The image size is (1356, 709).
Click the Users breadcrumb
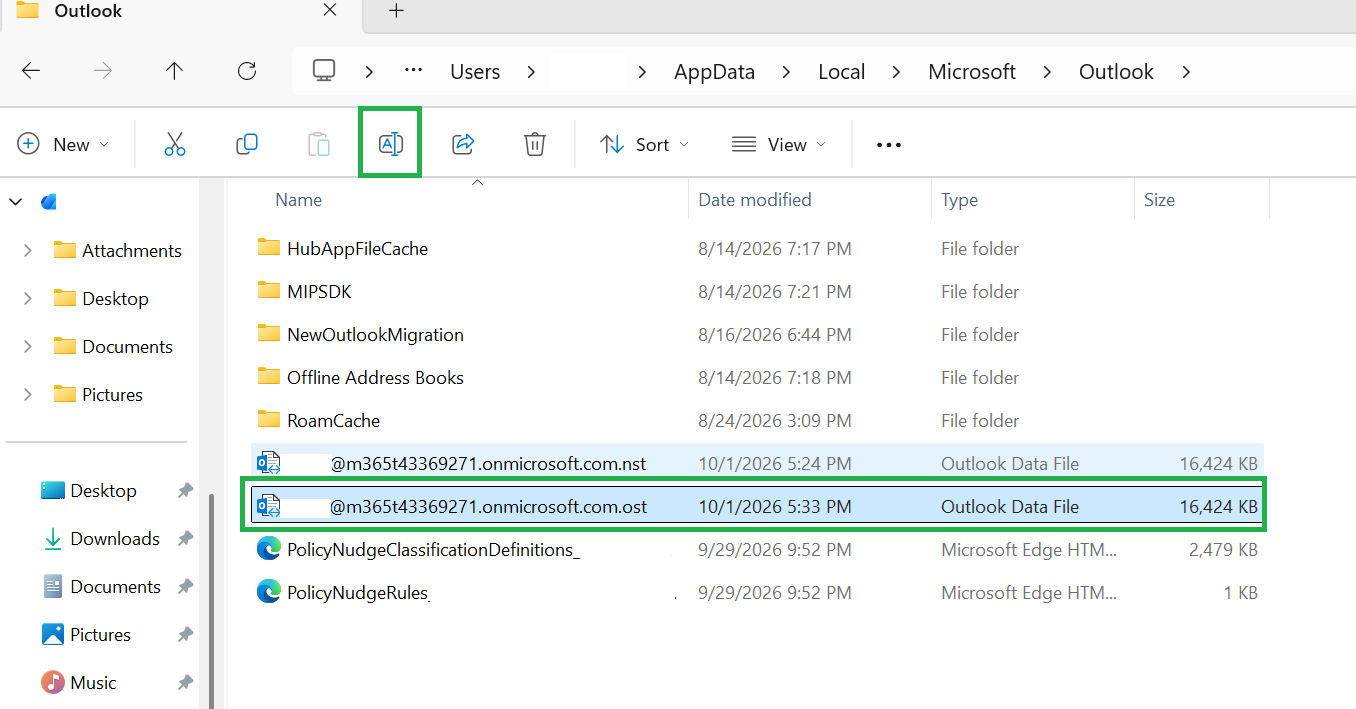tap(475, 72)
